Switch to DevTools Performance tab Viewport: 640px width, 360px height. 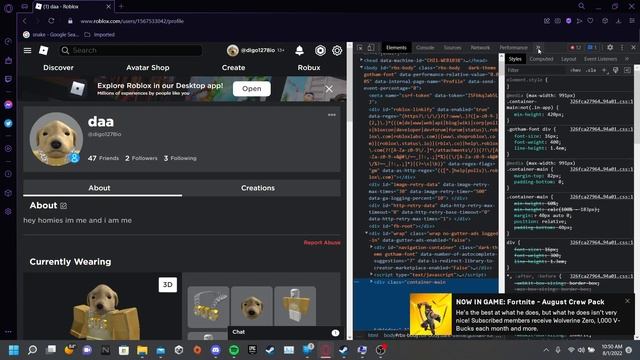[513, 48]
